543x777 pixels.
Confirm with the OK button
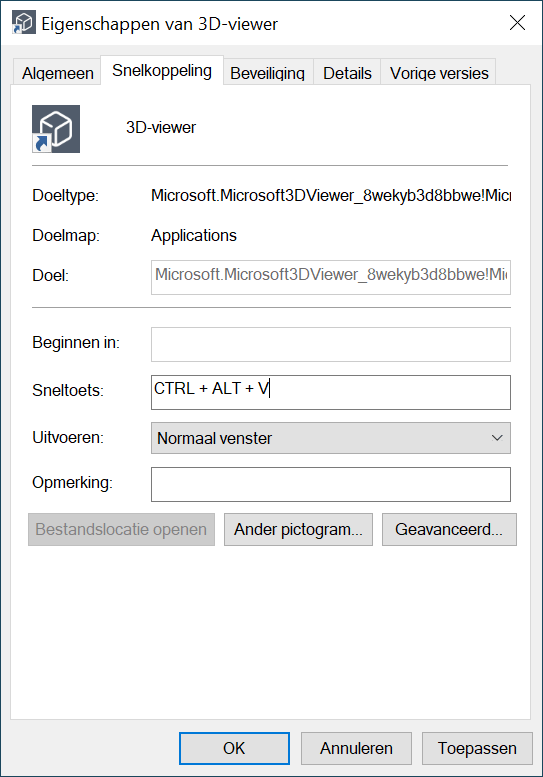tap(234, 748)
